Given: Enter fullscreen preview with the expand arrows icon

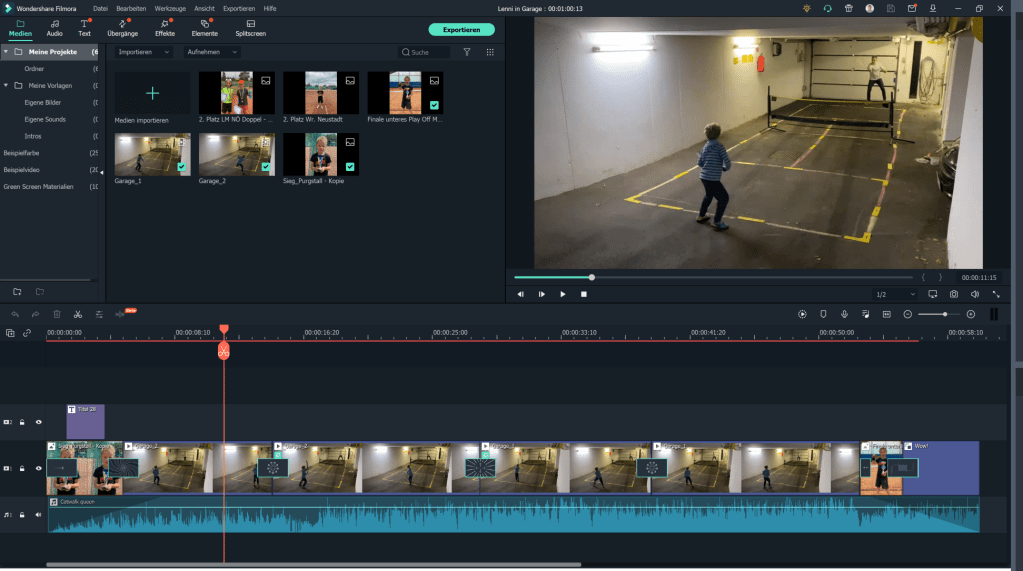Looking at the screenshot, I should click(x=996, y=294).
